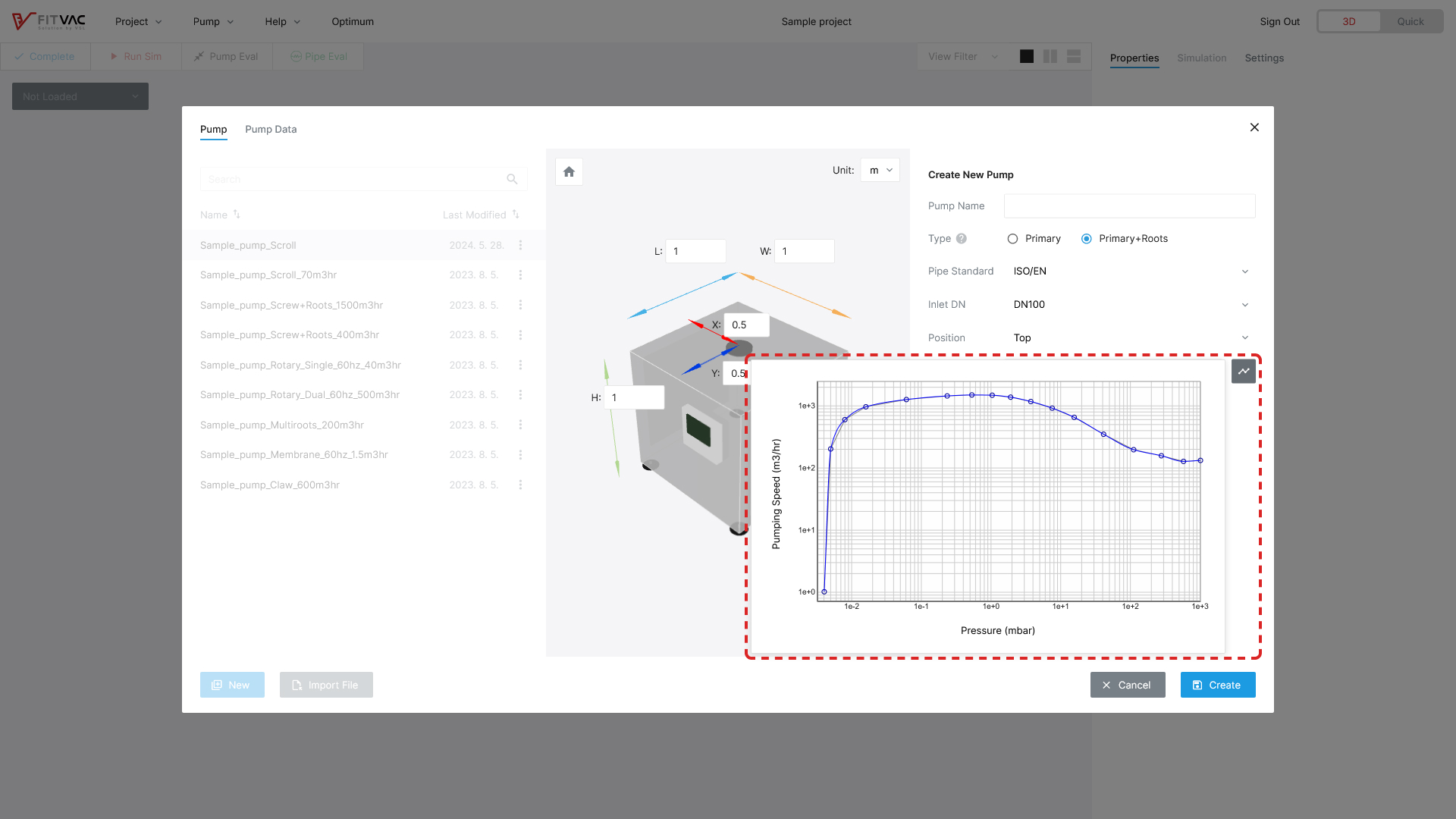
Task: Select Sample_pump_Membrane_60hz_1.5m3hr in the list
Action: tap(364, 454)
